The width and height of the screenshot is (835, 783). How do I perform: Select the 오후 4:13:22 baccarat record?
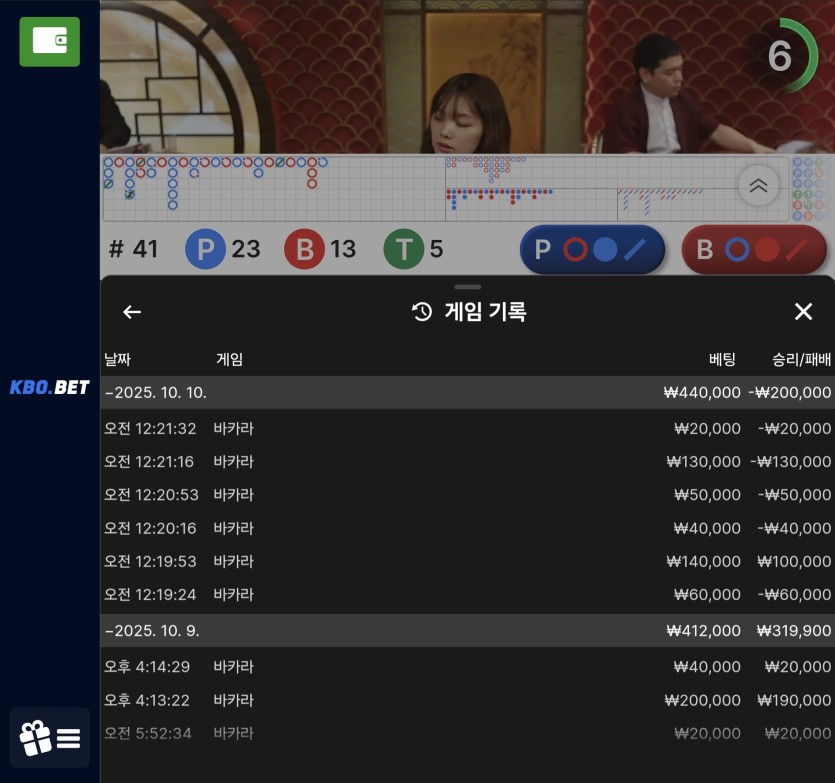(467, 700)
